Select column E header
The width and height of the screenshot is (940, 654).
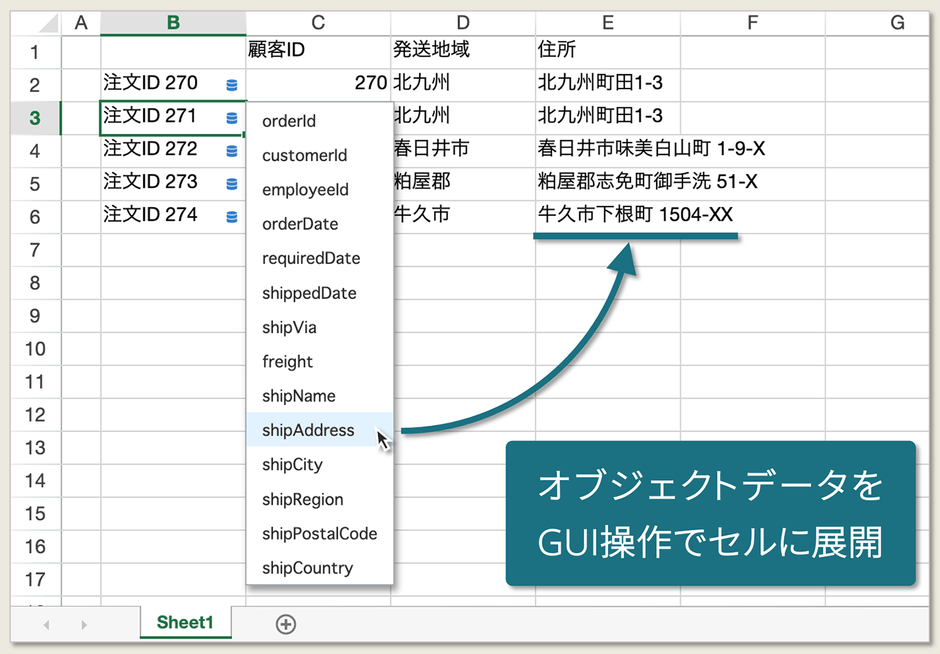(607, 23)
